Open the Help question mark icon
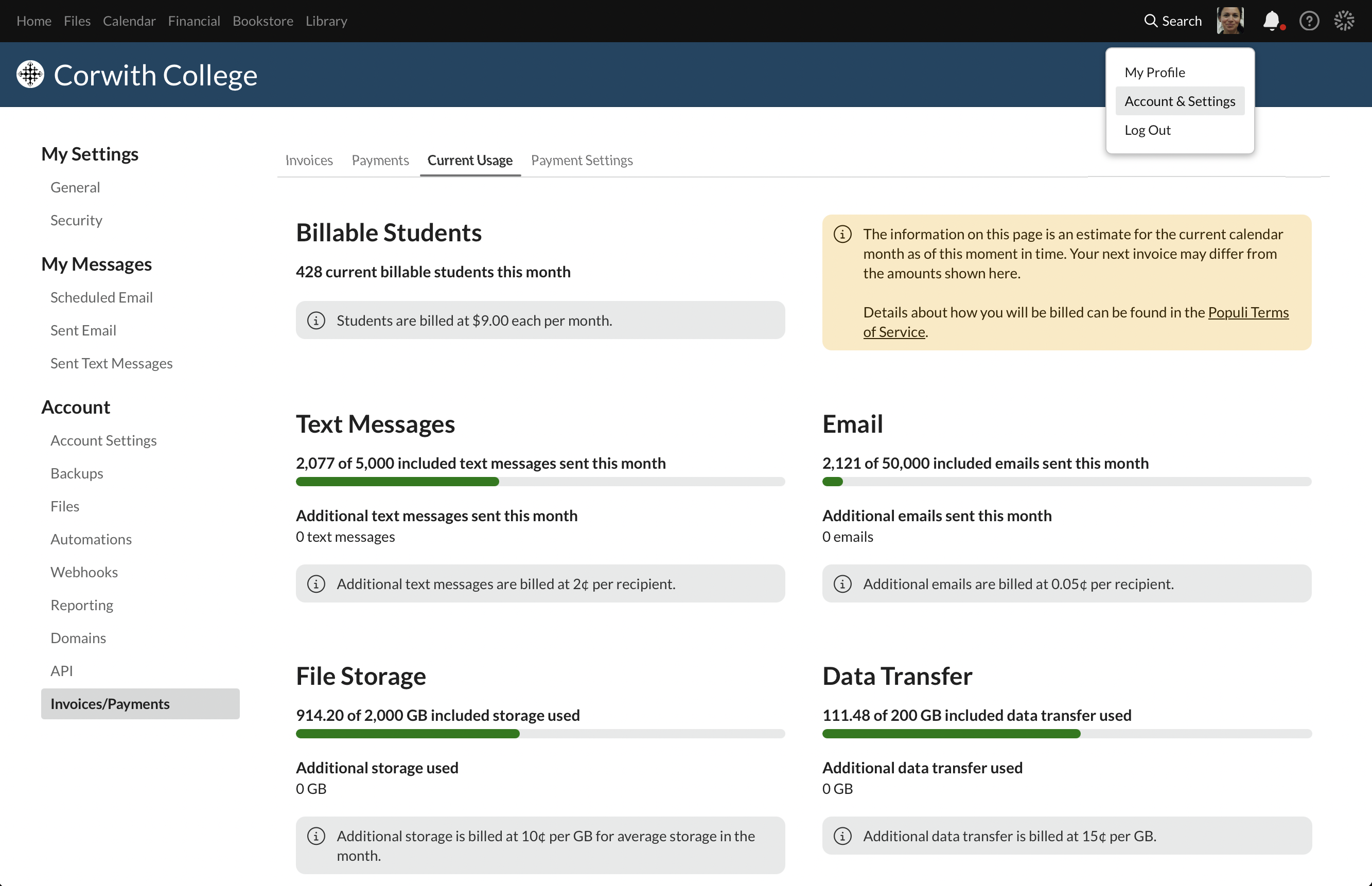This screenshot has height=886, width=1372. point(1309,21)
